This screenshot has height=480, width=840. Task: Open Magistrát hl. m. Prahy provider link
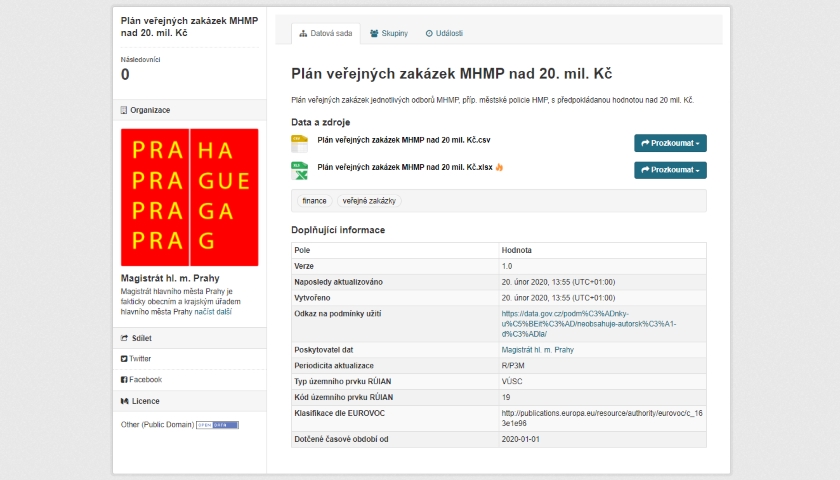537,350
